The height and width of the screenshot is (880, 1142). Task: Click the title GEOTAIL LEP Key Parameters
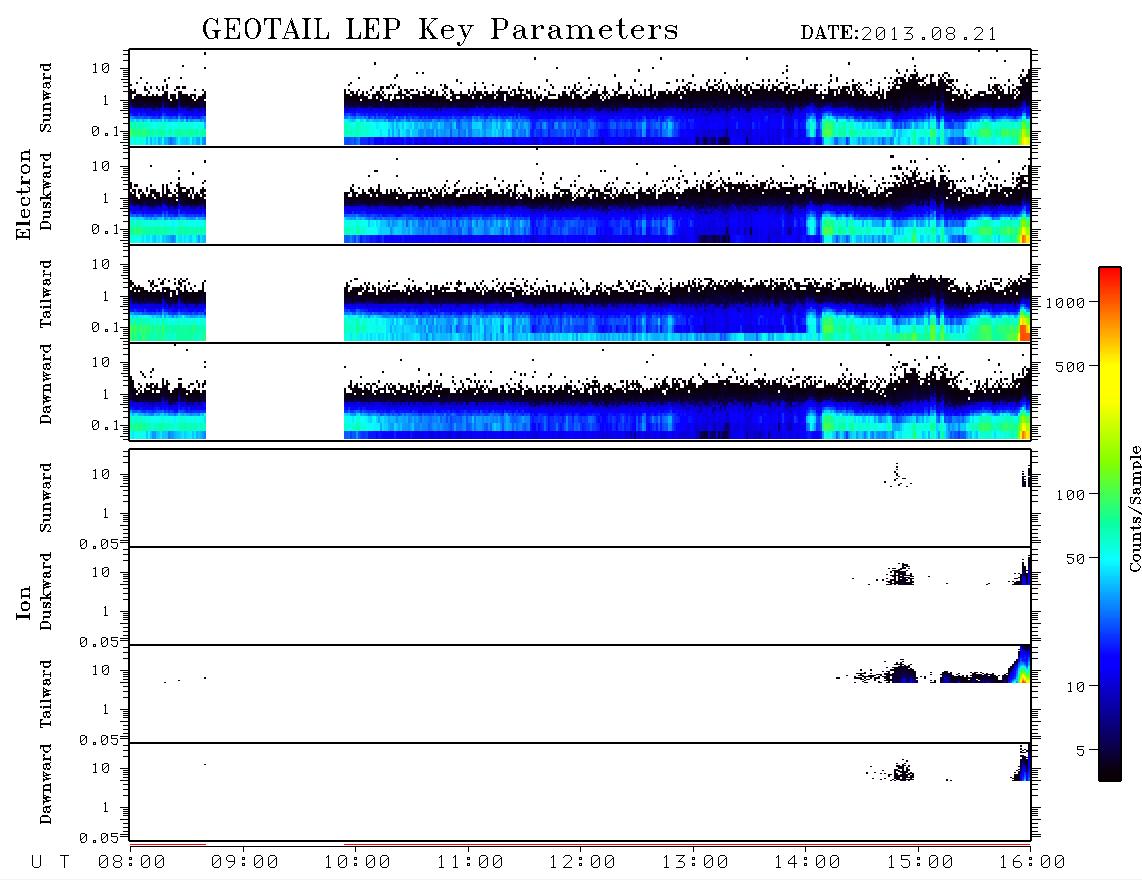click(440, 31)
